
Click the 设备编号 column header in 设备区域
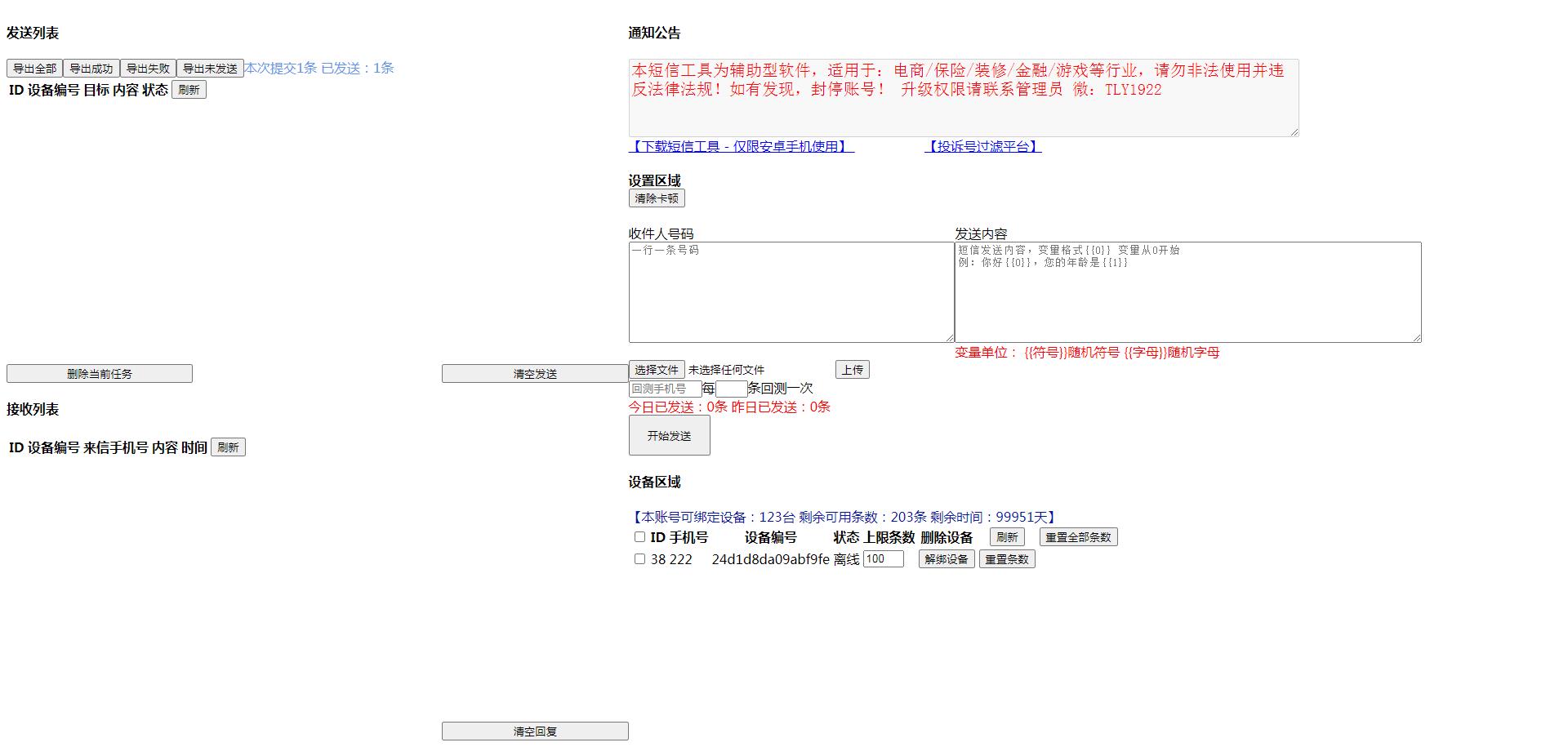pyautogui.click(x=771, y=537)
